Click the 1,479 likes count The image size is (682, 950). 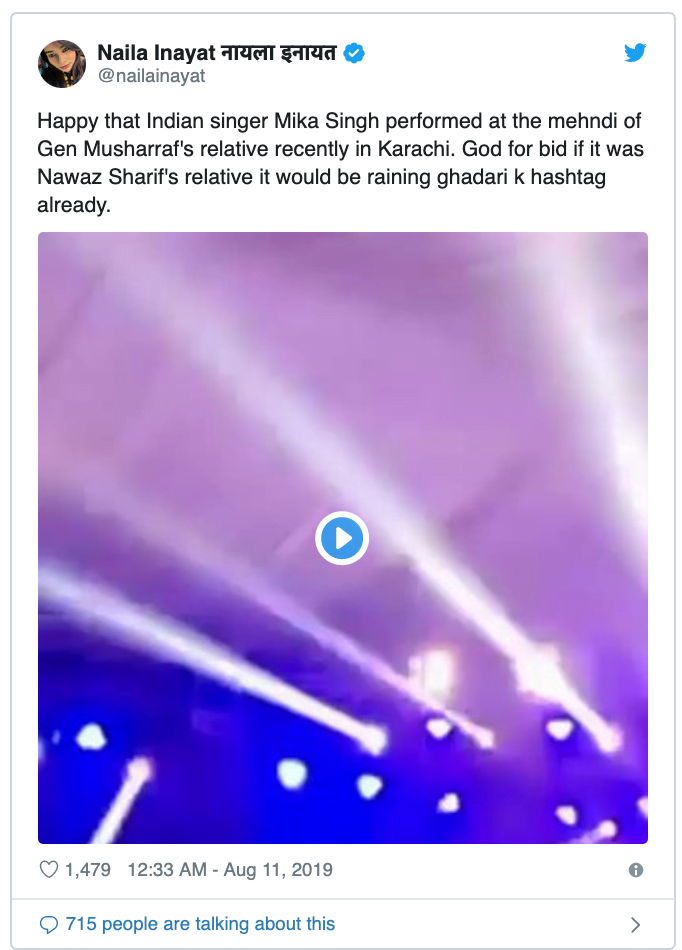click(88, 869)
